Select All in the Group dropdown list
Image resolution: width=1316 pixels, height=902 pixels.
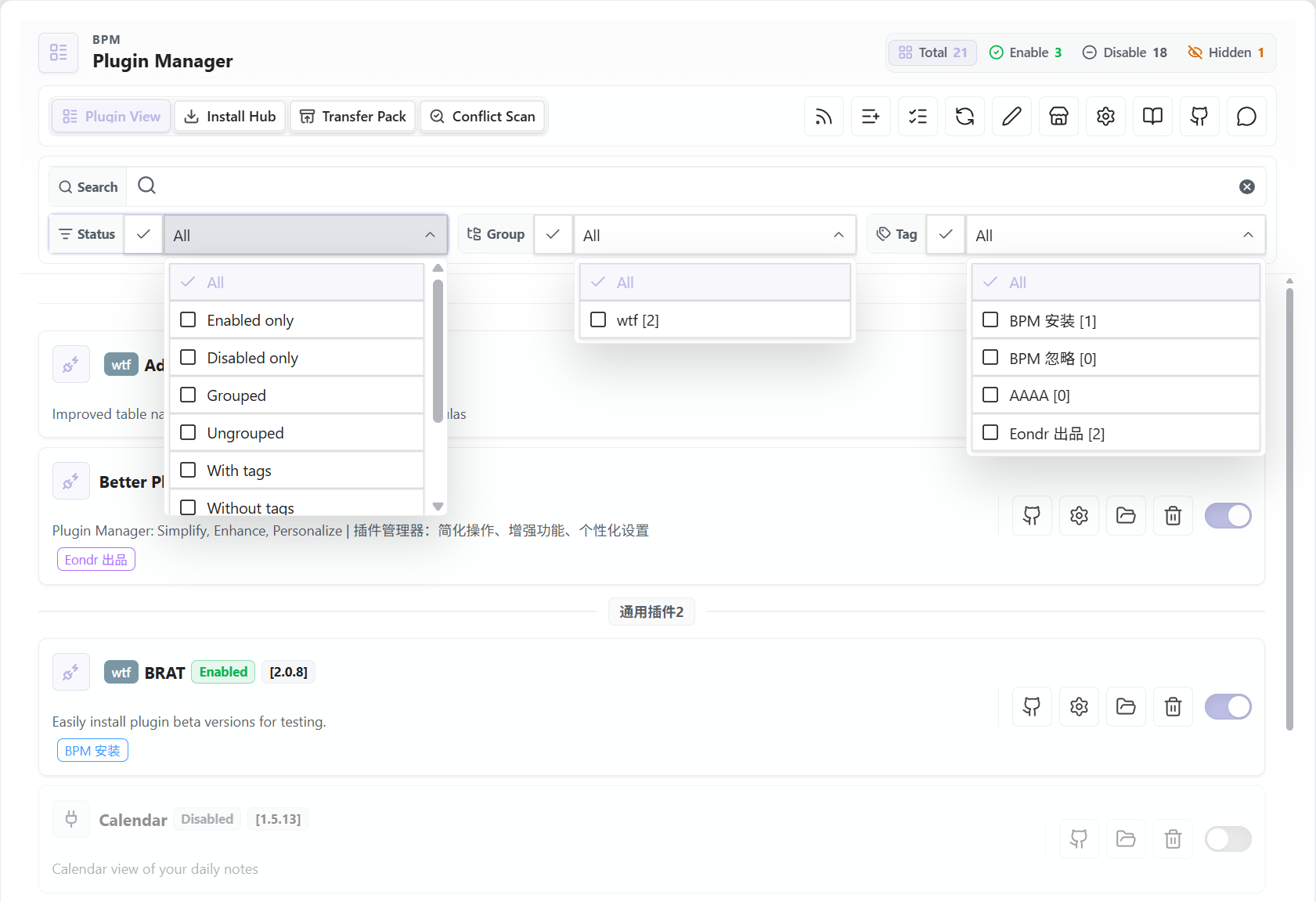[715, 283]
